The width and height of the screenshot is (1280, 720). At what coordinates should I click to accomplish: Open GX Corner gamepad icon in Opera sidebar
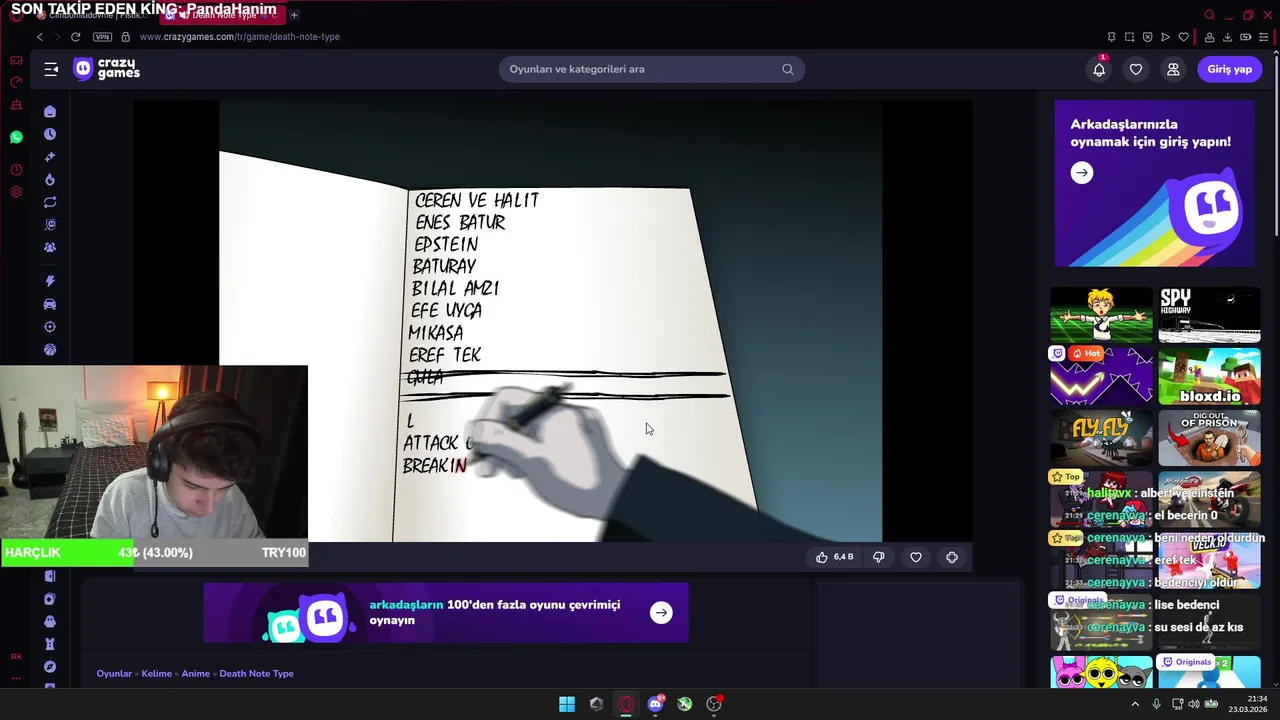click(x=16, y=60)
